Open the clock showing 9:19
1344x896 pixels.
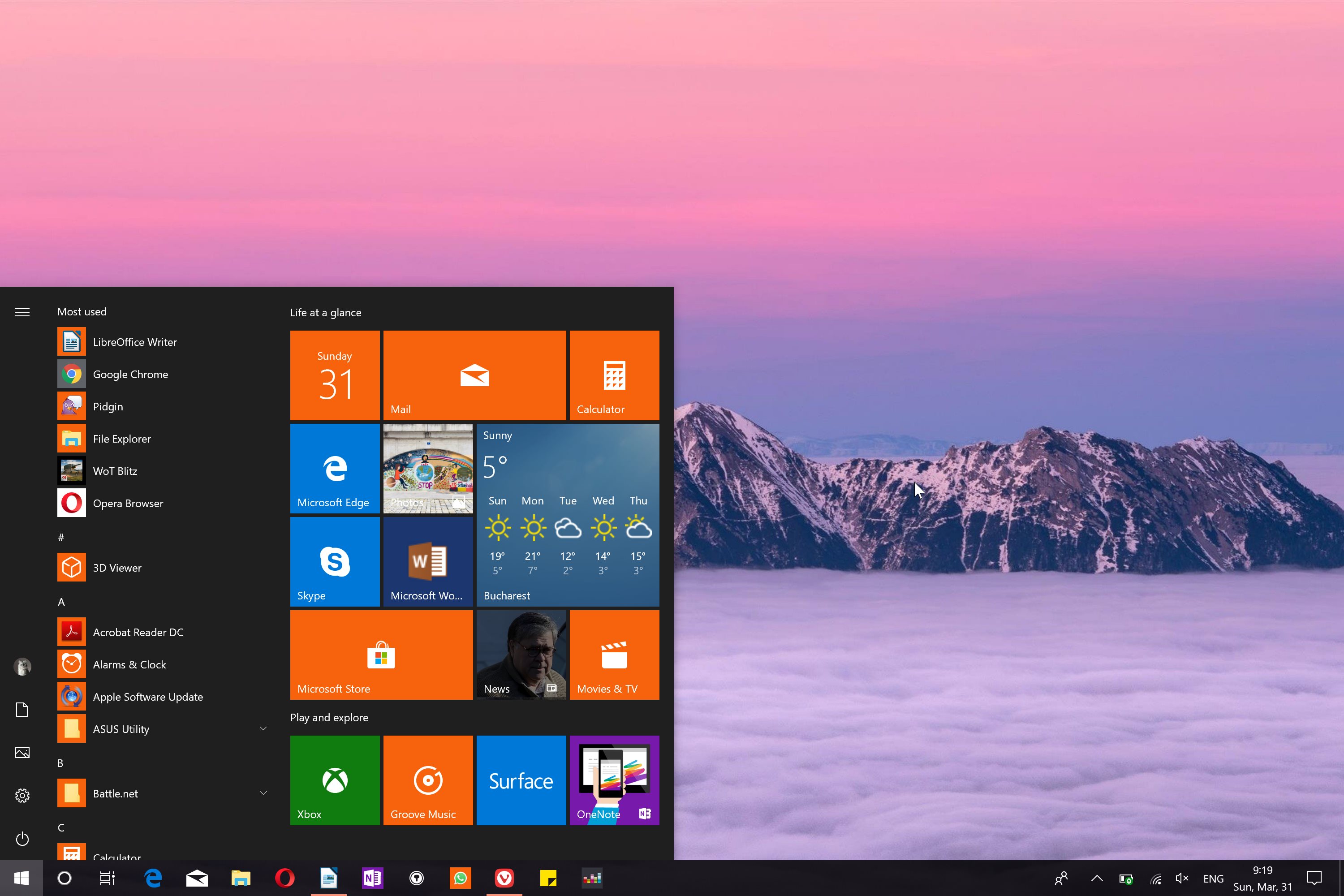[1263, 878]
